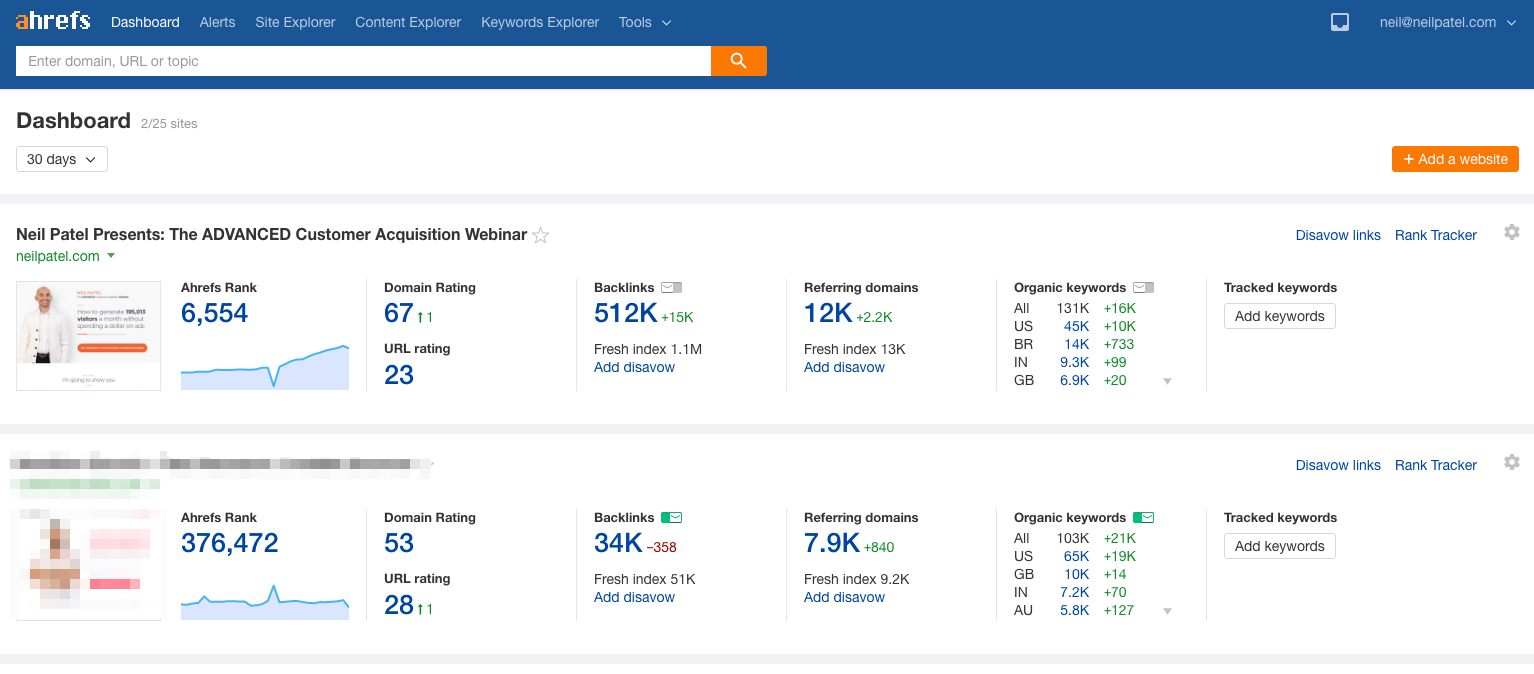
Task: Click the ahrefs logo
Action: pos(53,21)
